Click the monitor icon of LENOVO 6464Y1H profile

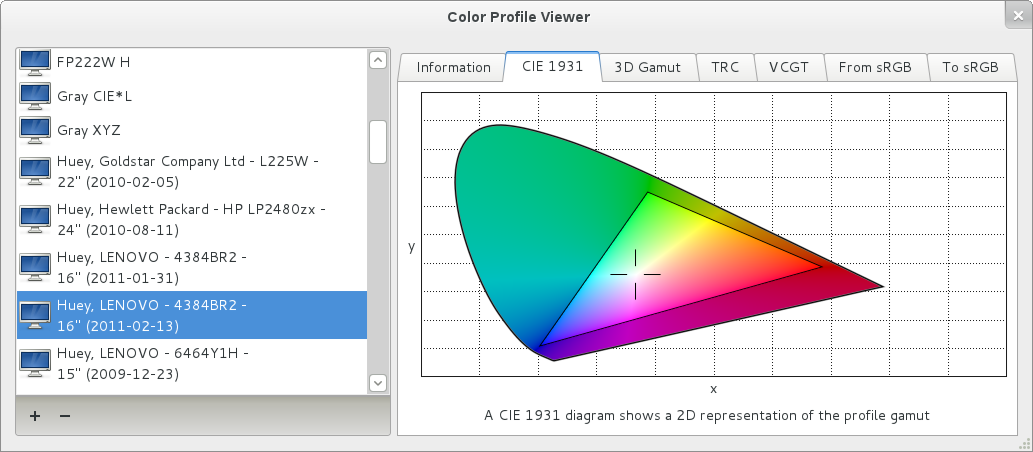coord(35,363)
